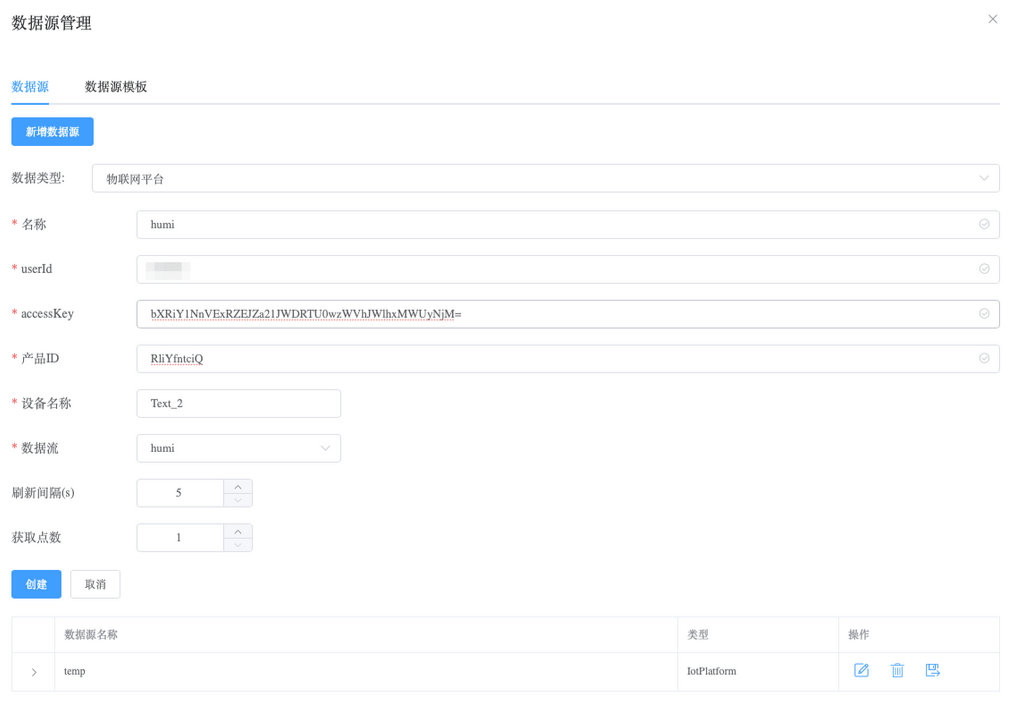Image resolution: width=1015 pixels, height=704 pixels.
Task: Switch to the 数据源模板 tab
Action: tap(116, 87)
